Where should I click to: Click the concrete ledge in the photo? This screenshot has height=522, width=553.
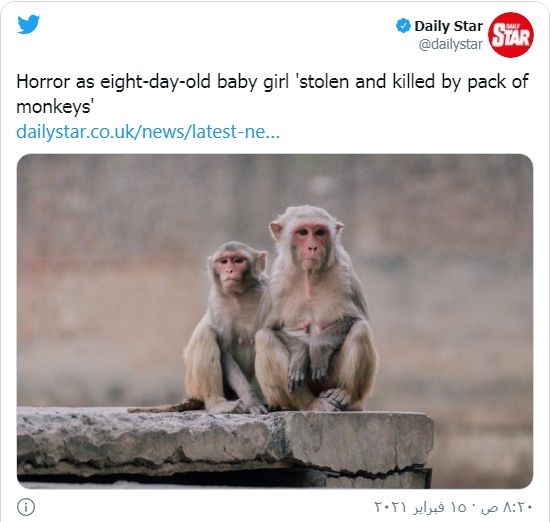[225, 446]
